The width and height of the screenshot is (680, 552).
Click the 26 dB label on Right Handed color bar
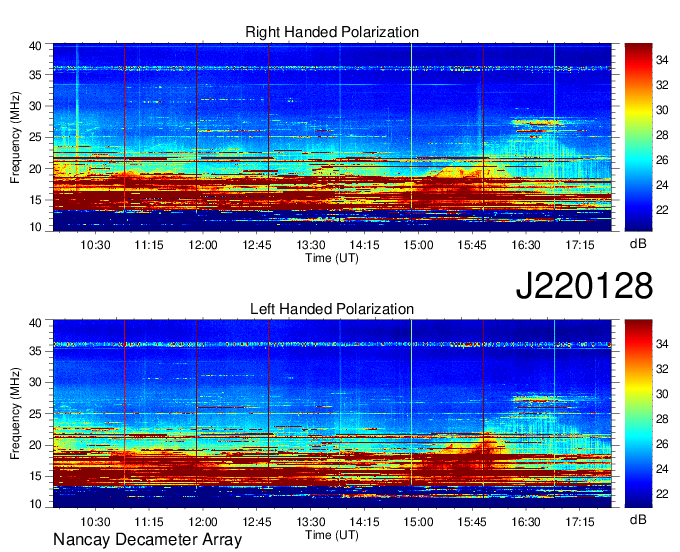662,160
